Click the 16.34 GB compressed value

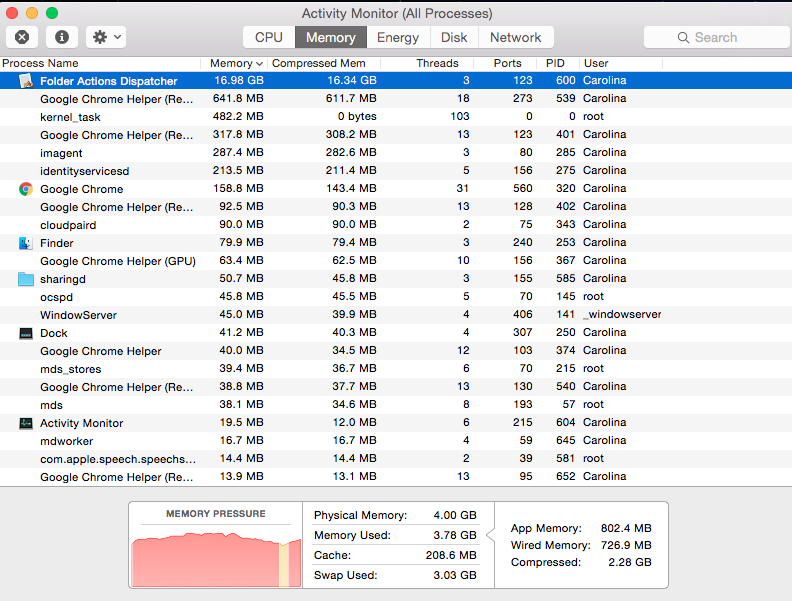pos(352,80)
